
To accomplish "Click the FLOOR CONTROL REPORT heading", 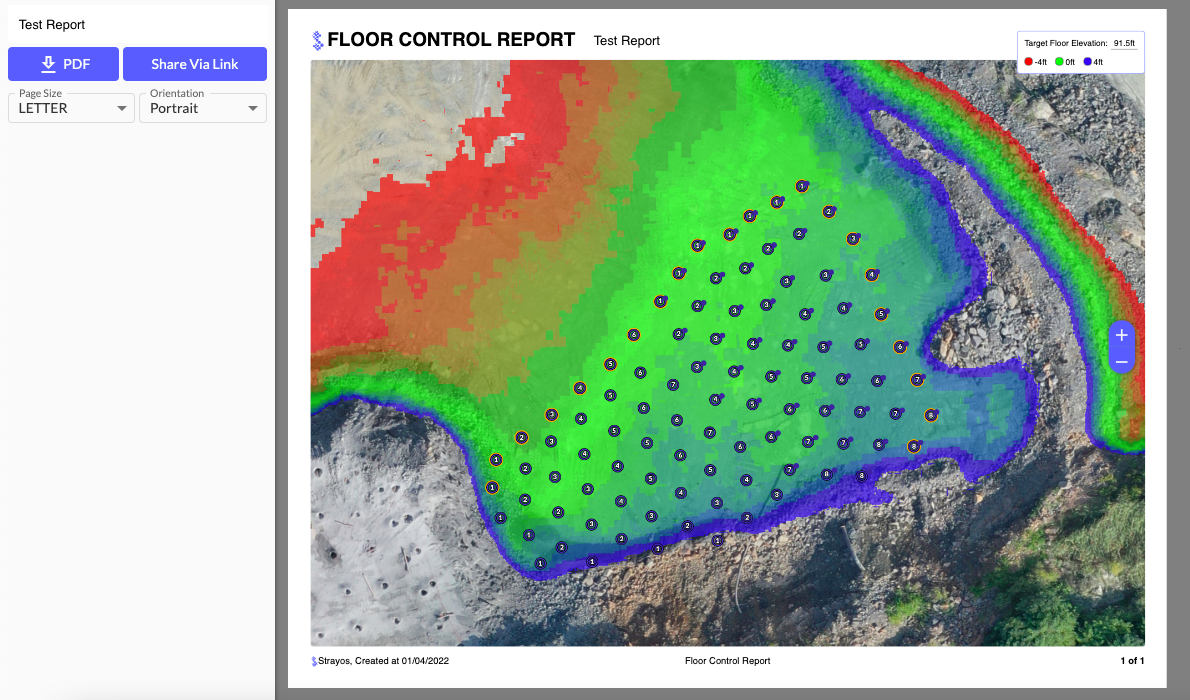I will pyautogui.click(x=451, y=40).
